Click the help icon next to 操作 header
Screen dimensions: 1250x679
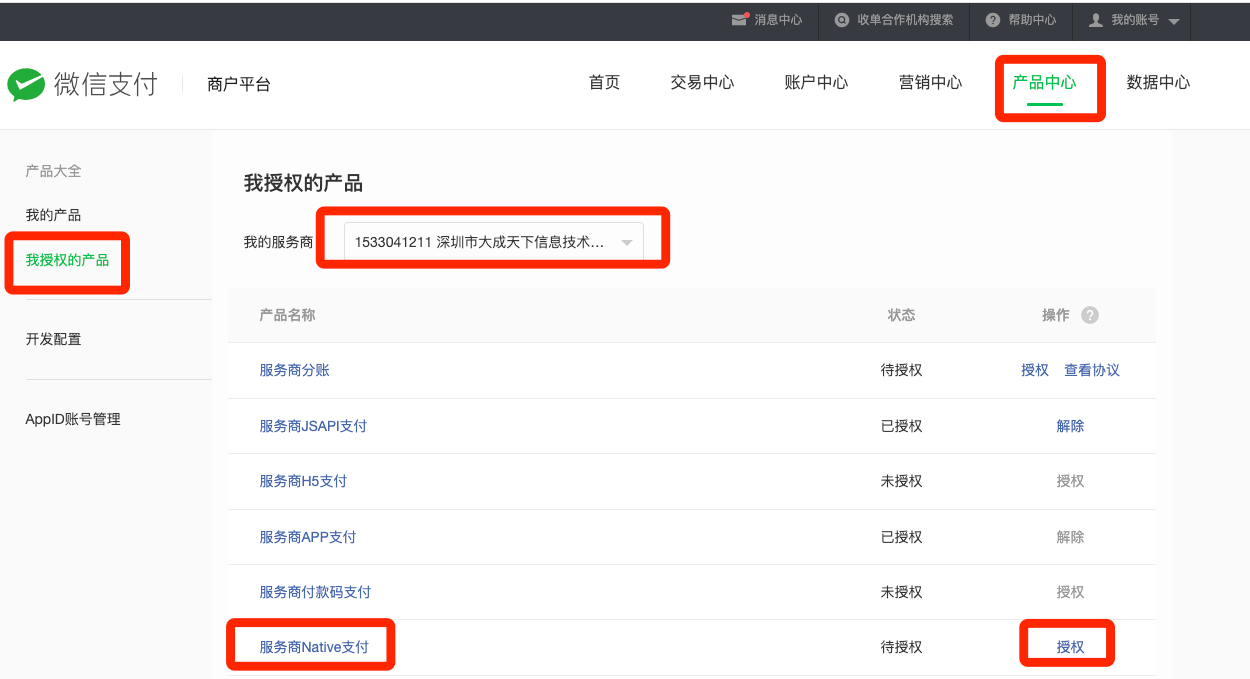coord(1090,315)
